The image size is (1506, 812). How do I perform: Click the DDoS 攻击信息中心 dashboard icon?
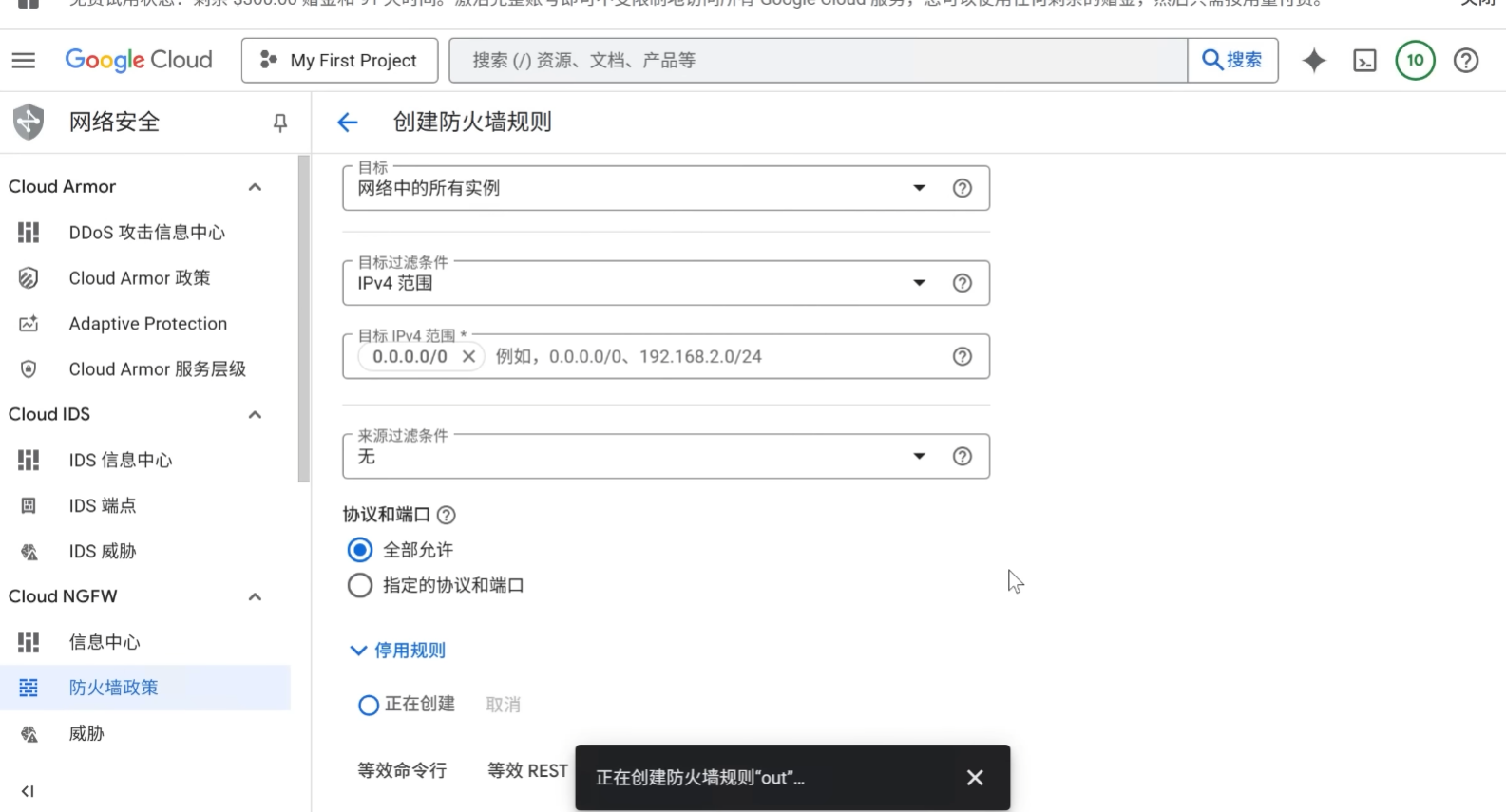point(29,233)
